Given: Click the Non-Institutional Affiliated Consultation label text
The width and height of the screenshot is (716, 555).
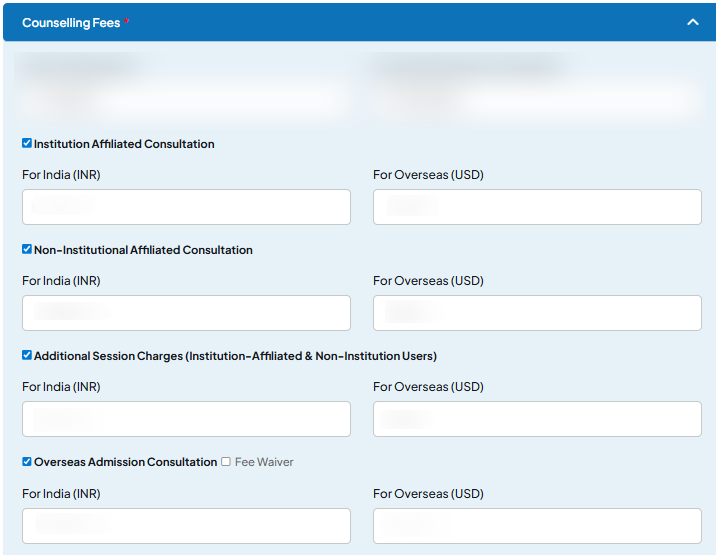Looking at the screenshot, I should (143, 250).
